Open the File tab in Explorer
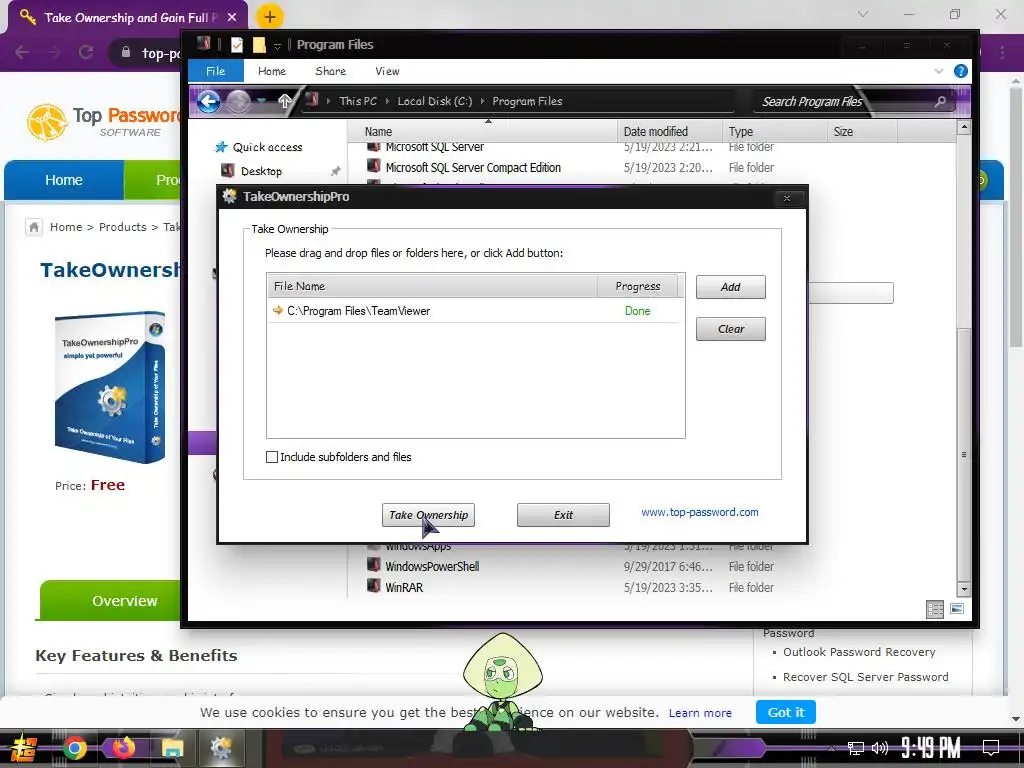 [216, 71]
